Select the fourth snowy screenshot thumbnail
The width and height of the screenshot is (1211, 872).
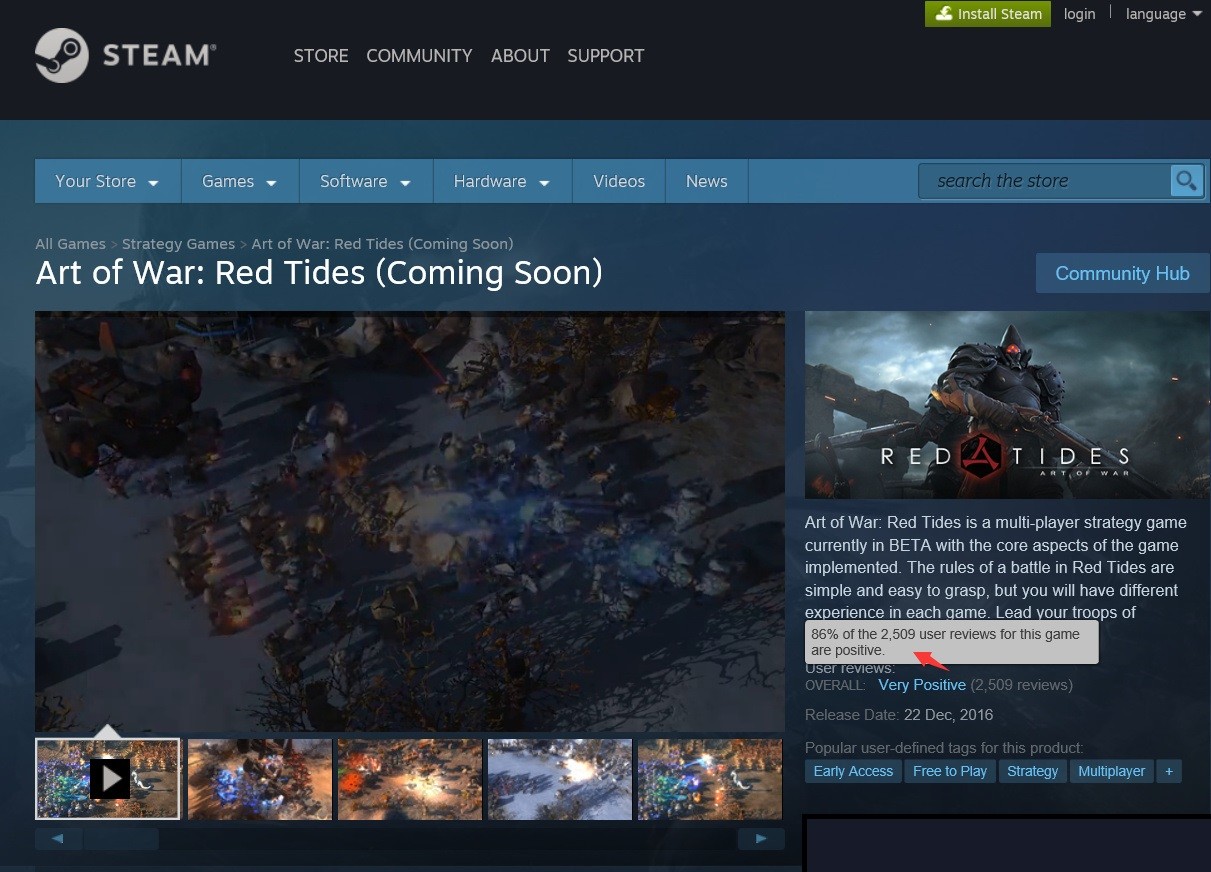[x=560, y=779]
